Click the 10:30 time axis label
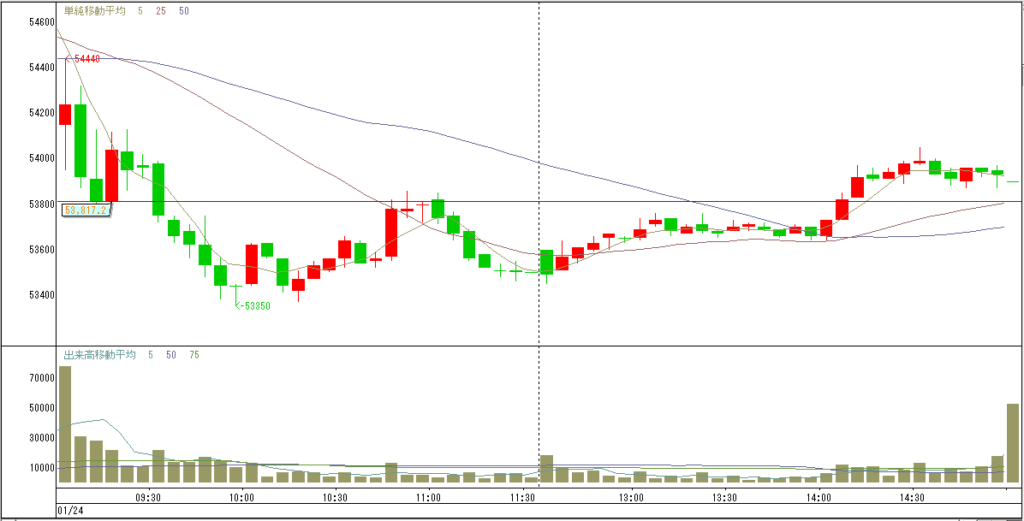Screen dimensions: 1024x521 [334, 497]
